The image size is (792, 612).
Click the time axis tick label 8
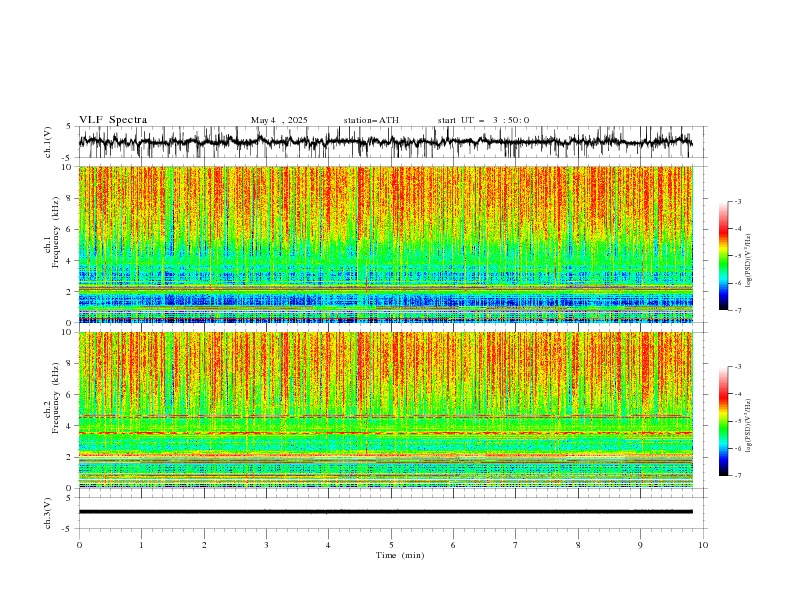(x=578, y=545)
